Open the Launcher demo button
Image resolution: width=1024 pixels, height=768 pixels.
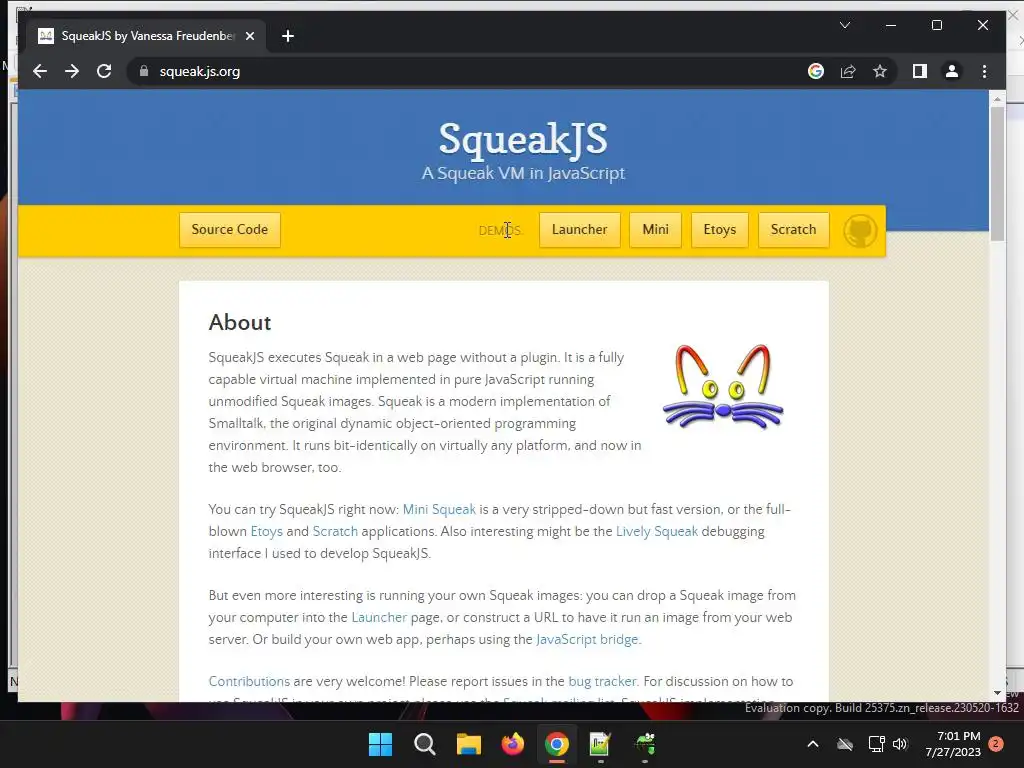point(579,230)
